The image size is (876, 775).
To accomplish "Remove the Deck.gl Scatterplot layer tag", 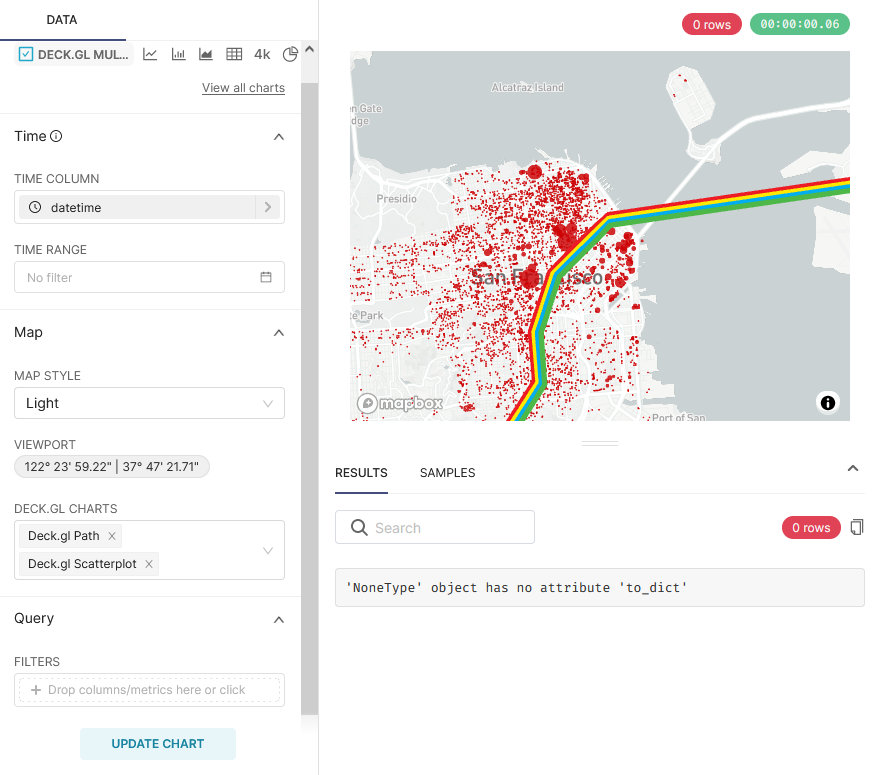I will [x=149, y=564].
